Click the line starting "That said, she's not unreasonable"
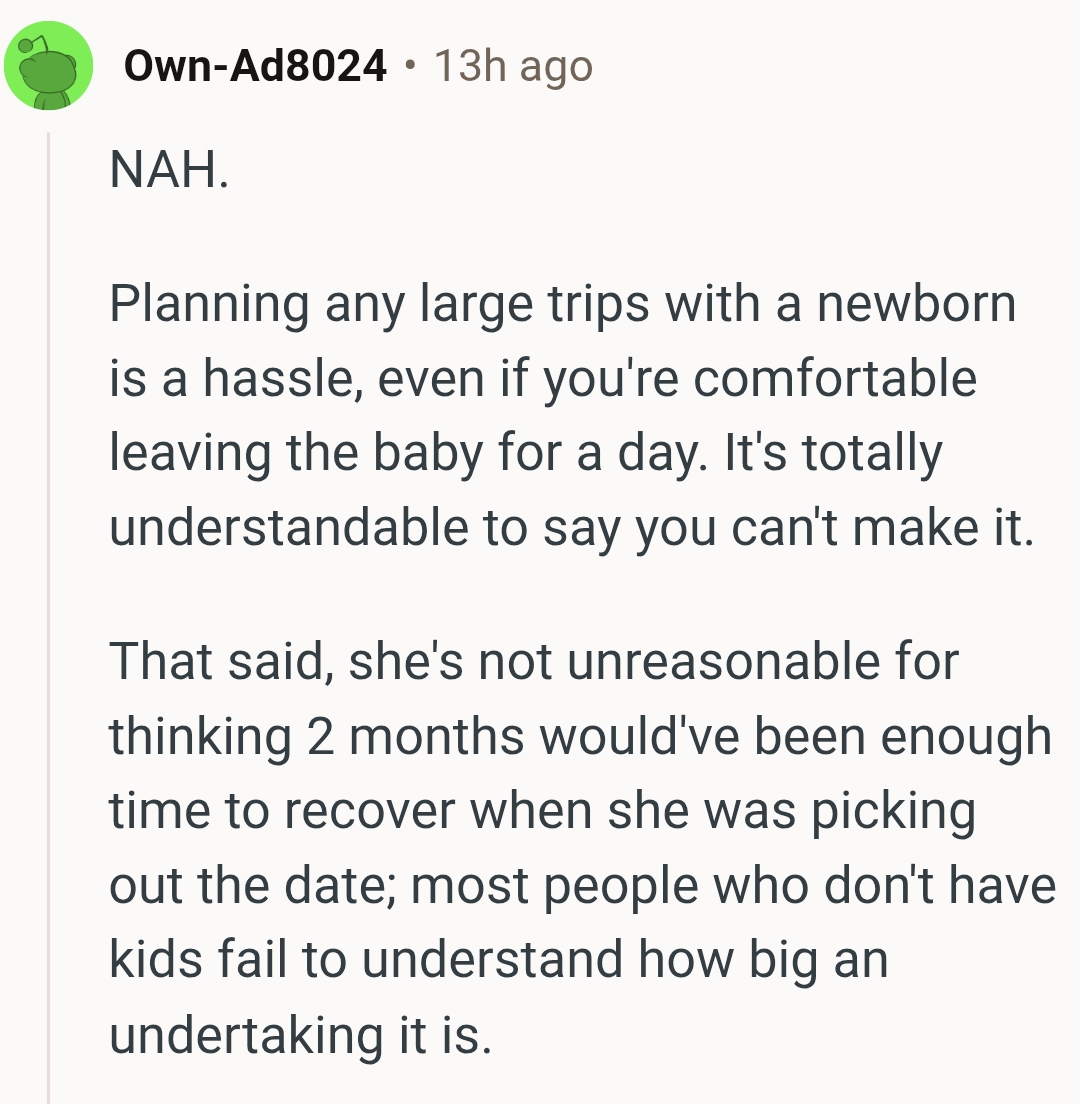This screenshot has height=1104, width=1080. (x=533, y=661)
